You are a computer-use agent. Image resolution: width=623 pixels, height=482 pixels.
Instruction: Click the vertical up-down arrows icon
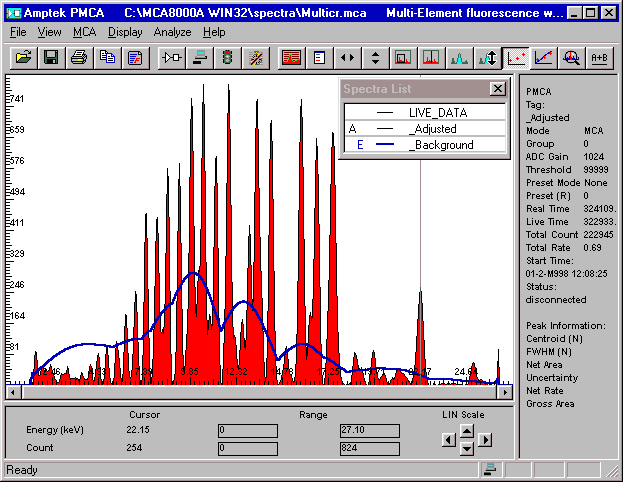tap(375, 58)
